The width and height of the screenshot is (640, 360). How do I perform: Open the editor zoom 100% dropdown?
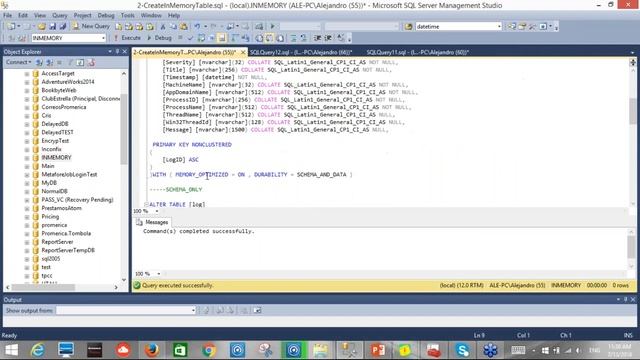(157, 211)
